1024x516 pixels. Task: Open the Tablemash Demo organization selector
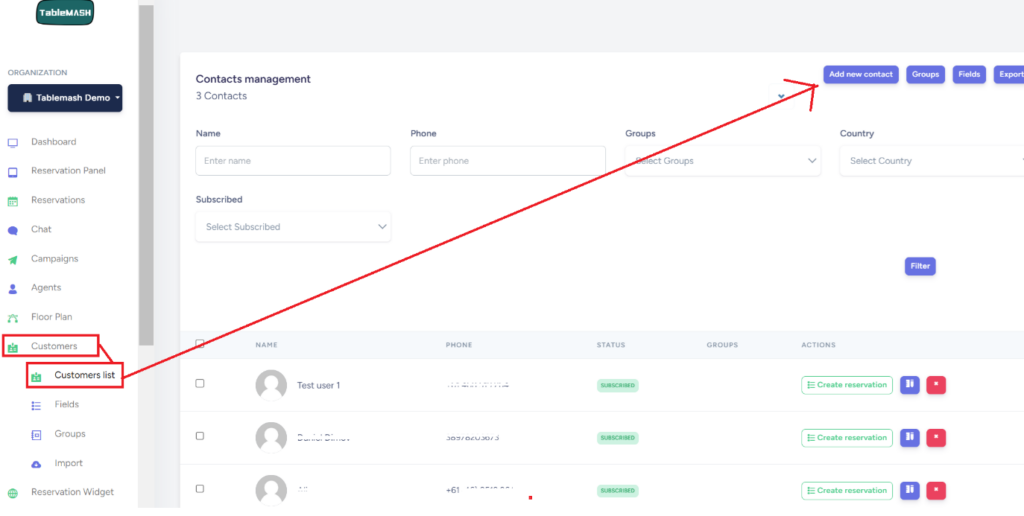pyautogui.click(x=65, y=98)
